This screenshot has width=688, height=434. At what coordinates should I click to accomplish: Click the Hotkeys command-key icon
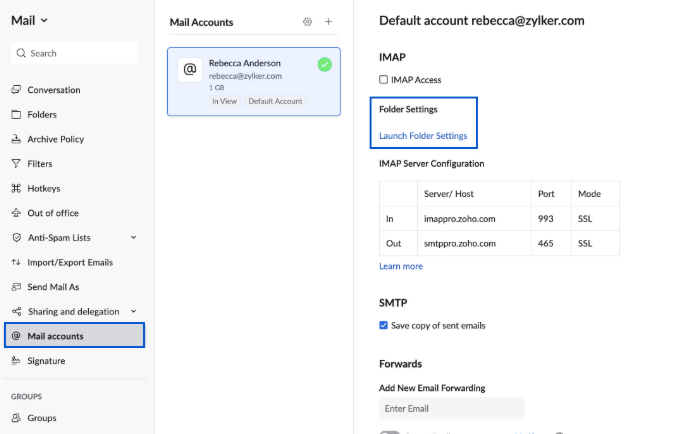click(16, 188)
